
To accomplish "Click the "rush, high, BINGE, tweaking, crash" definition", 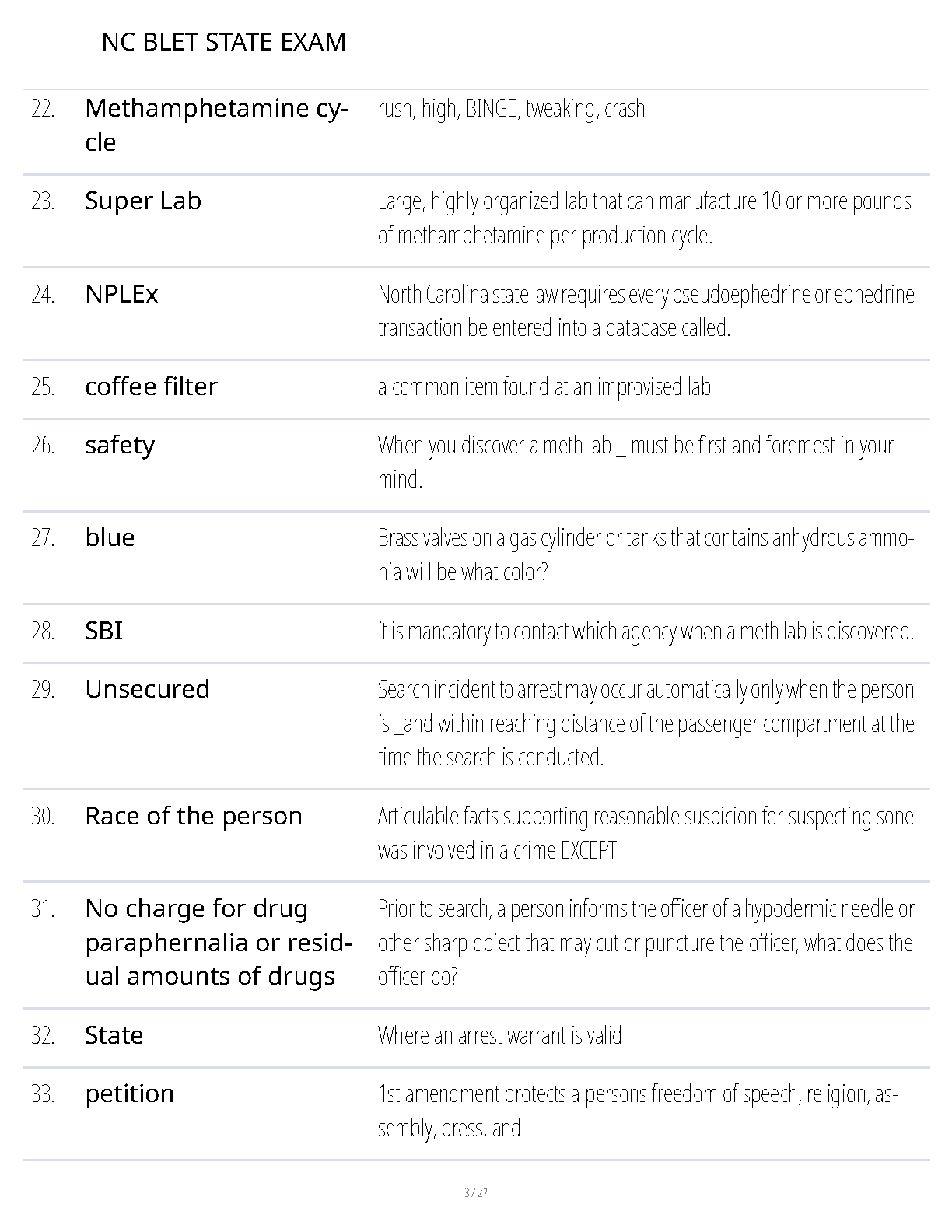I will tap(511, 108).
